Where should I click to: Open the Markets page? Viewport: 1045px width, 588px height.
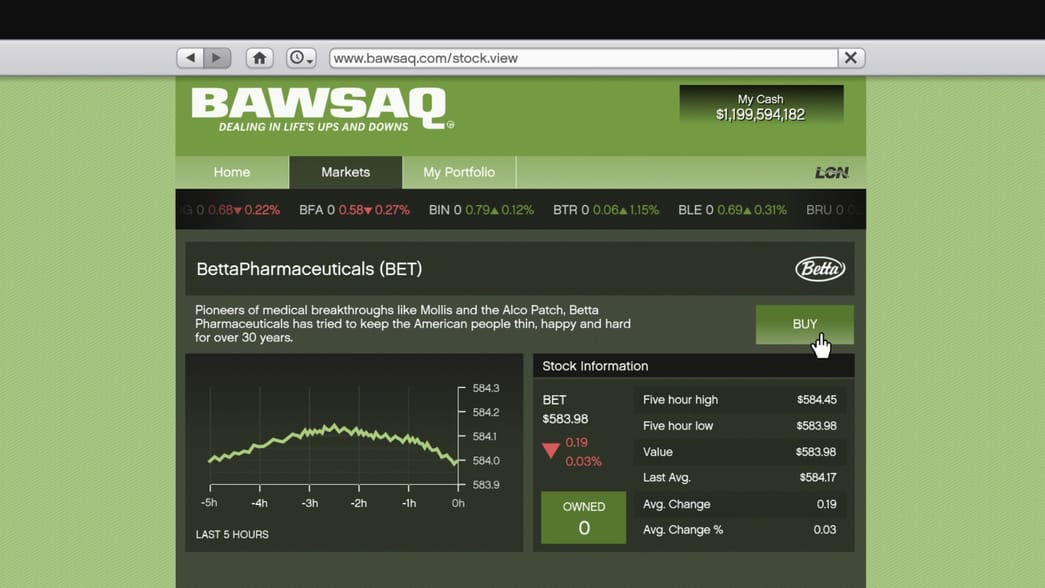point(345,172)
